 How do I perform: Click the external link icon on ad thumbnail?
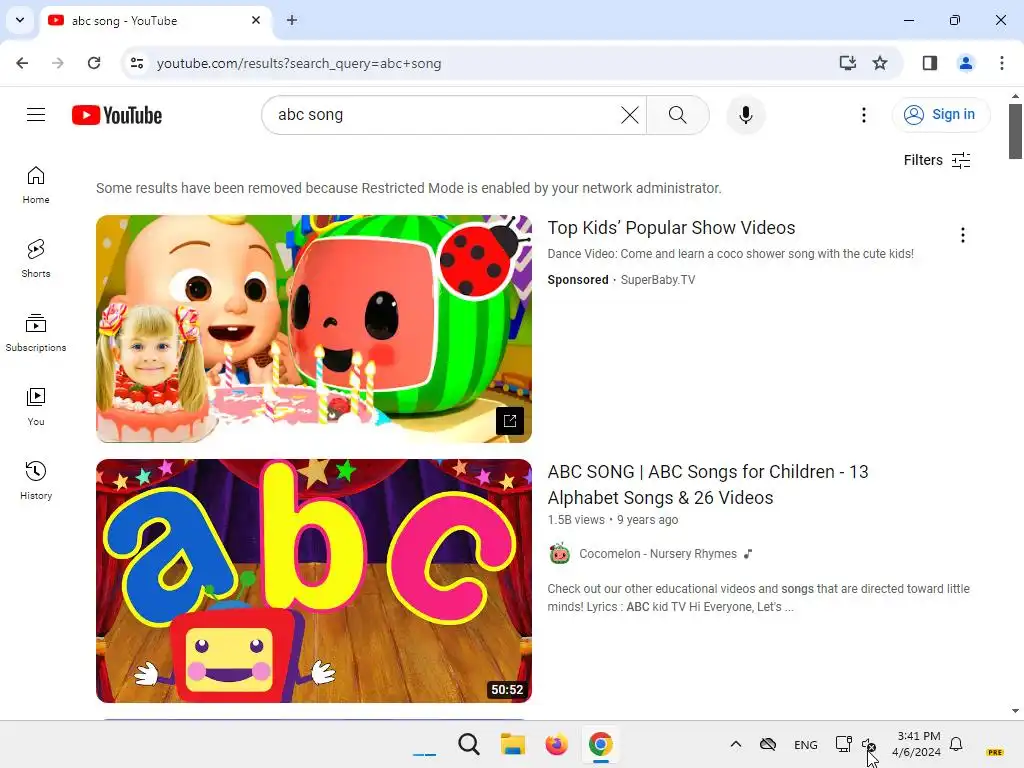point(509,421)
